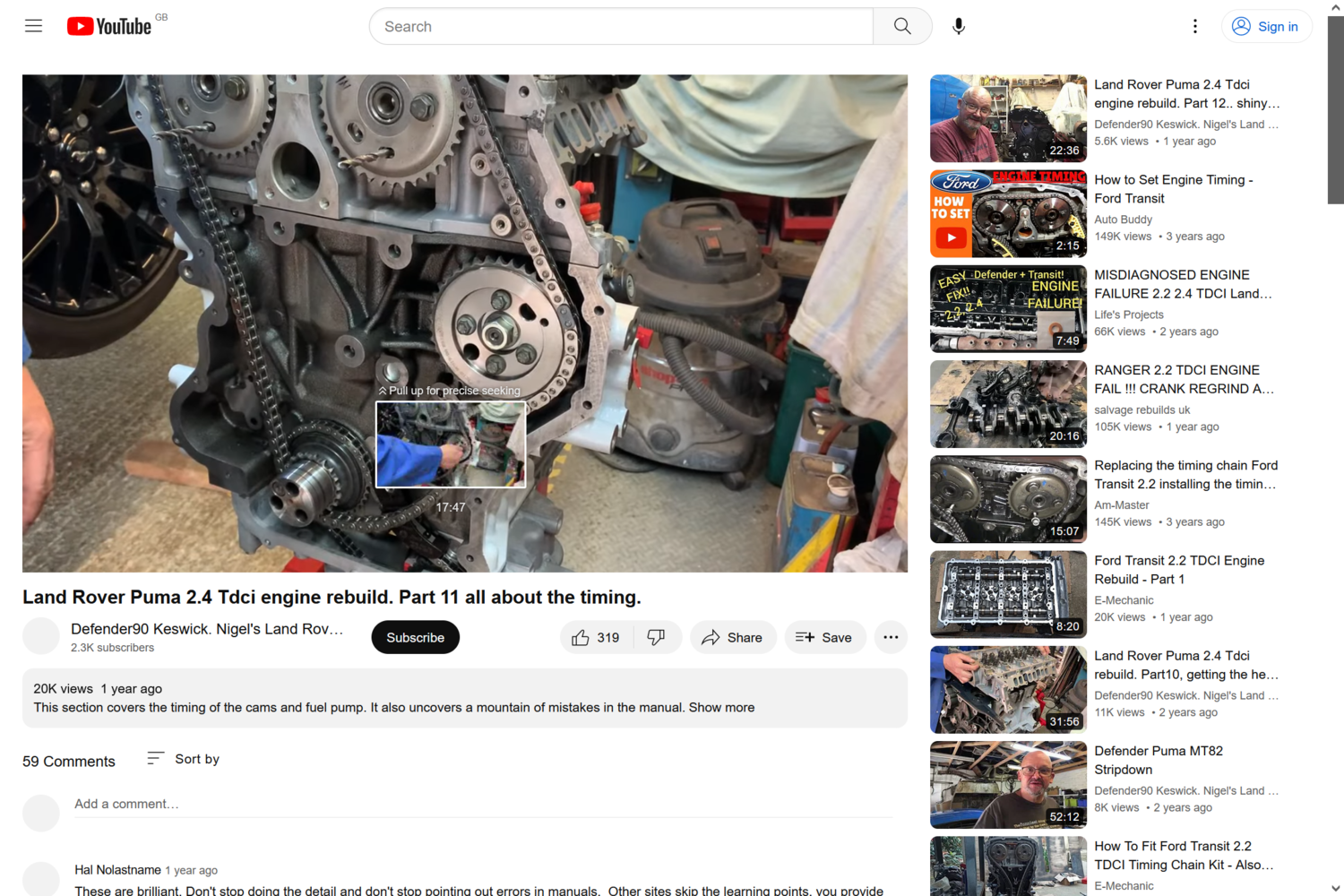This screenshot has height=896, width=1344.
Task: Click the magnifying glass search button
Action: click(902, 26)
